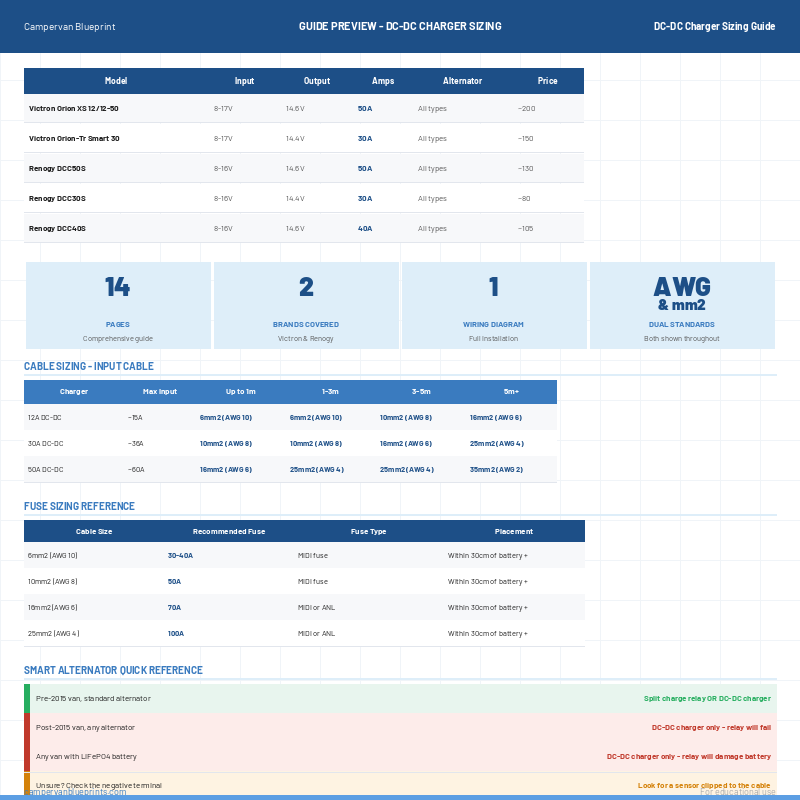Open the campervanblueprints.com footer link
This screenshot has height=800, width=800.
click(76, 791)
